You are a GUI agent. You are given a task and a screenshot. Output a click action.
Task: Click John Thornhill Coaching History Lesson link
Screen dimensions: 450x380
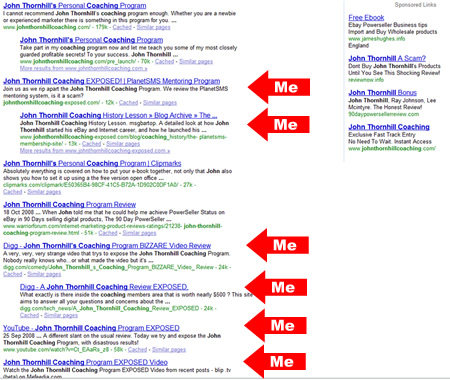118,115
